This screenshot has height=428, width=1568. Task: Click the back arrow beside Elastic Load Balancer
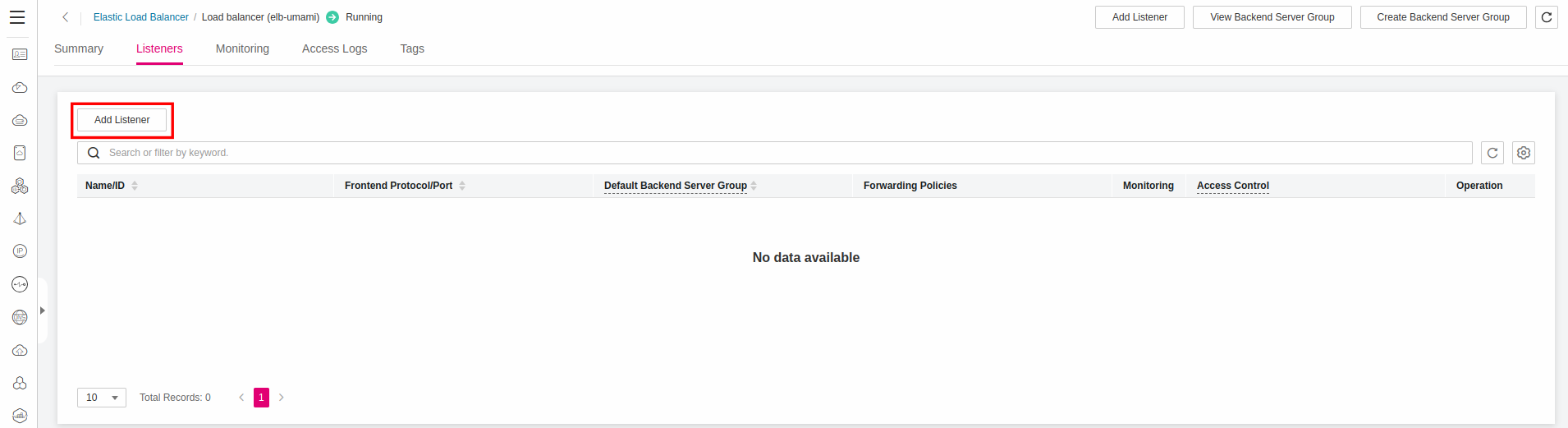(x=66, y=17)
